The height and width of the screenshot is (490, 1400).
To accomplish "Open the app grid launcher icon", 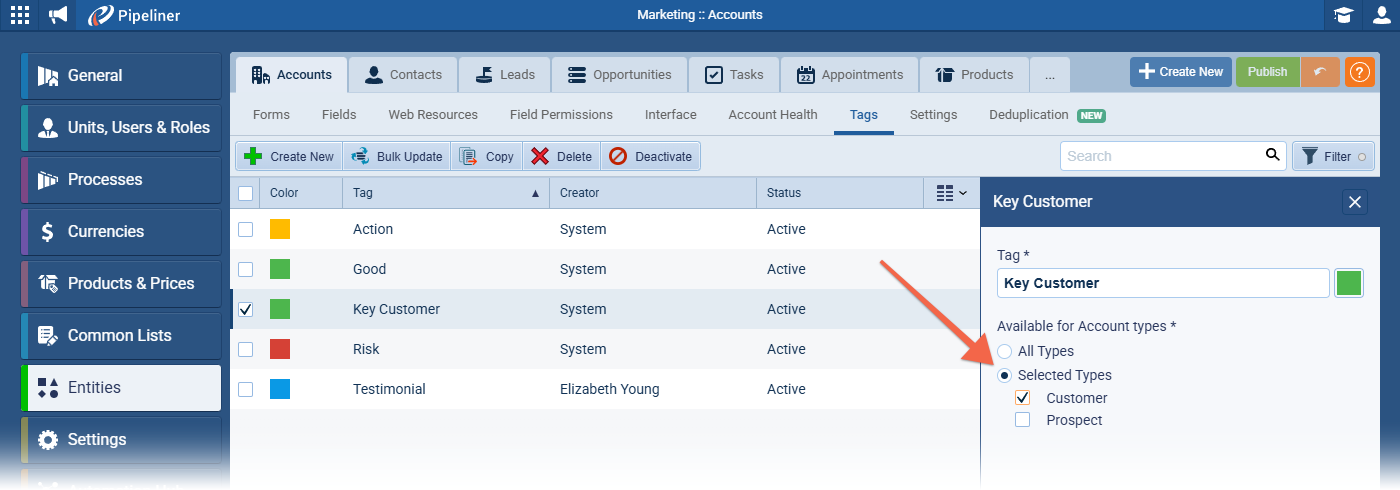I will pyautogui.click(x=20, y=15).
